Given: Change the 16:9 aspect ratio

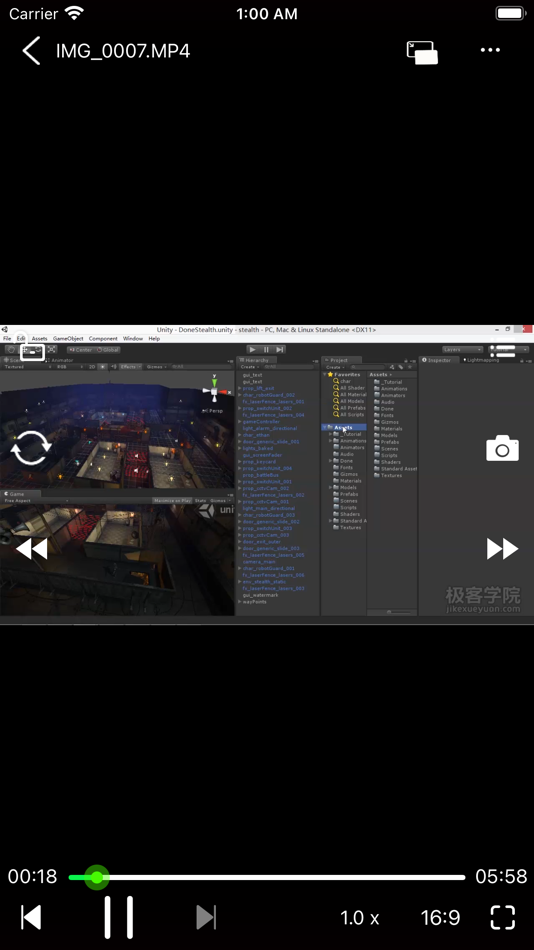Looking at the screenshot, I should click(441, 918).
